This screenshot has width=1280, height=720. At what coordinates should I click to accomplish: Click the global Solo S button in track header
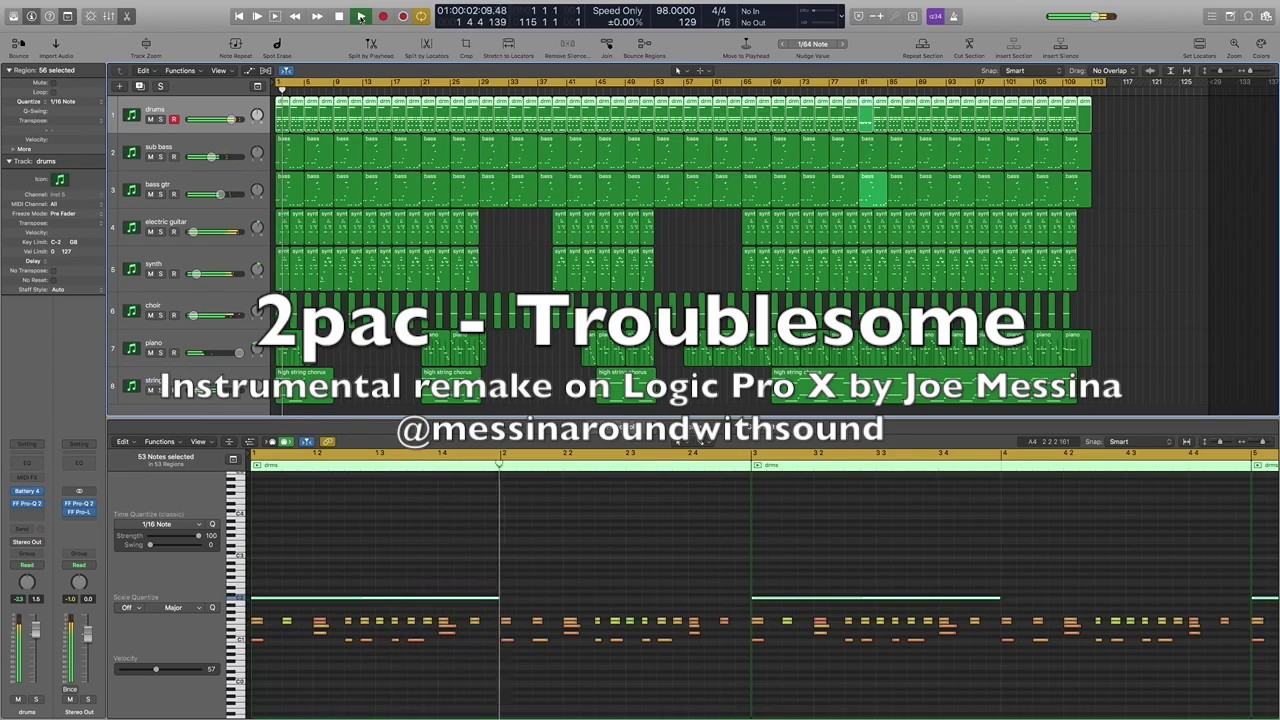point(160,86)
